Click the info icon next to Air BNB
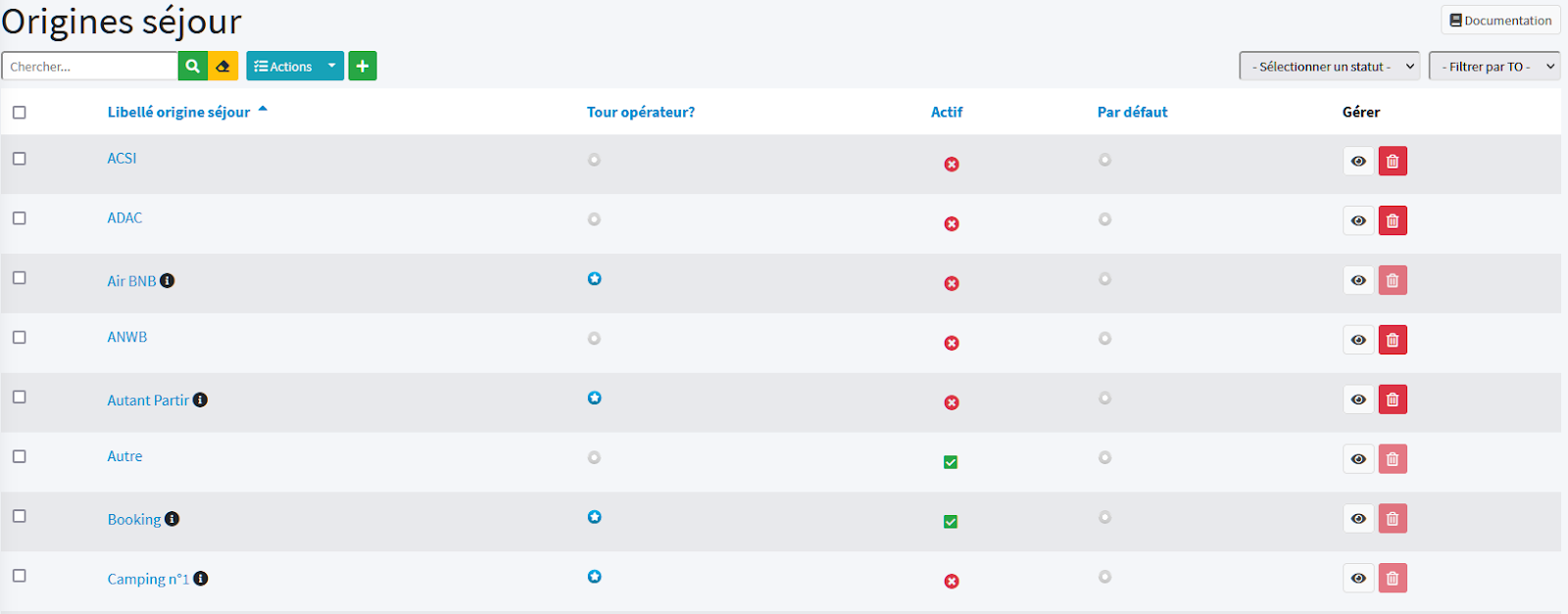 (168, 281)
